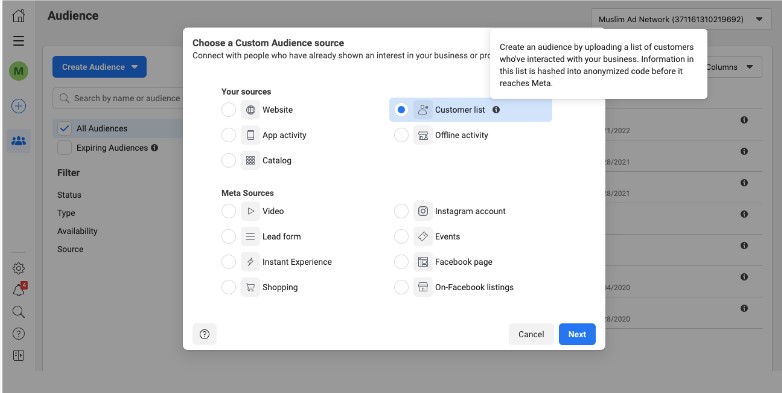Click the dialog help question button
The image size is (782, 393).
[x=204, y=334]
